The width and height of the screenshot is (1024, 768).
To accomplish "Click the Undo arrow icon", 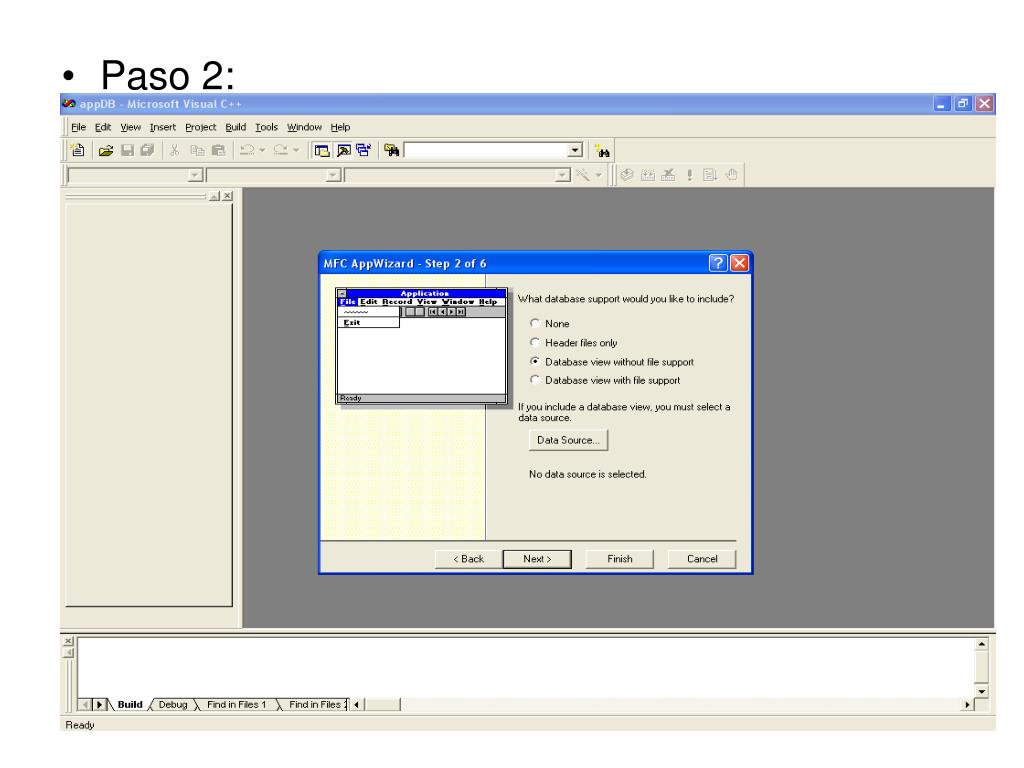I will (247, 150).
